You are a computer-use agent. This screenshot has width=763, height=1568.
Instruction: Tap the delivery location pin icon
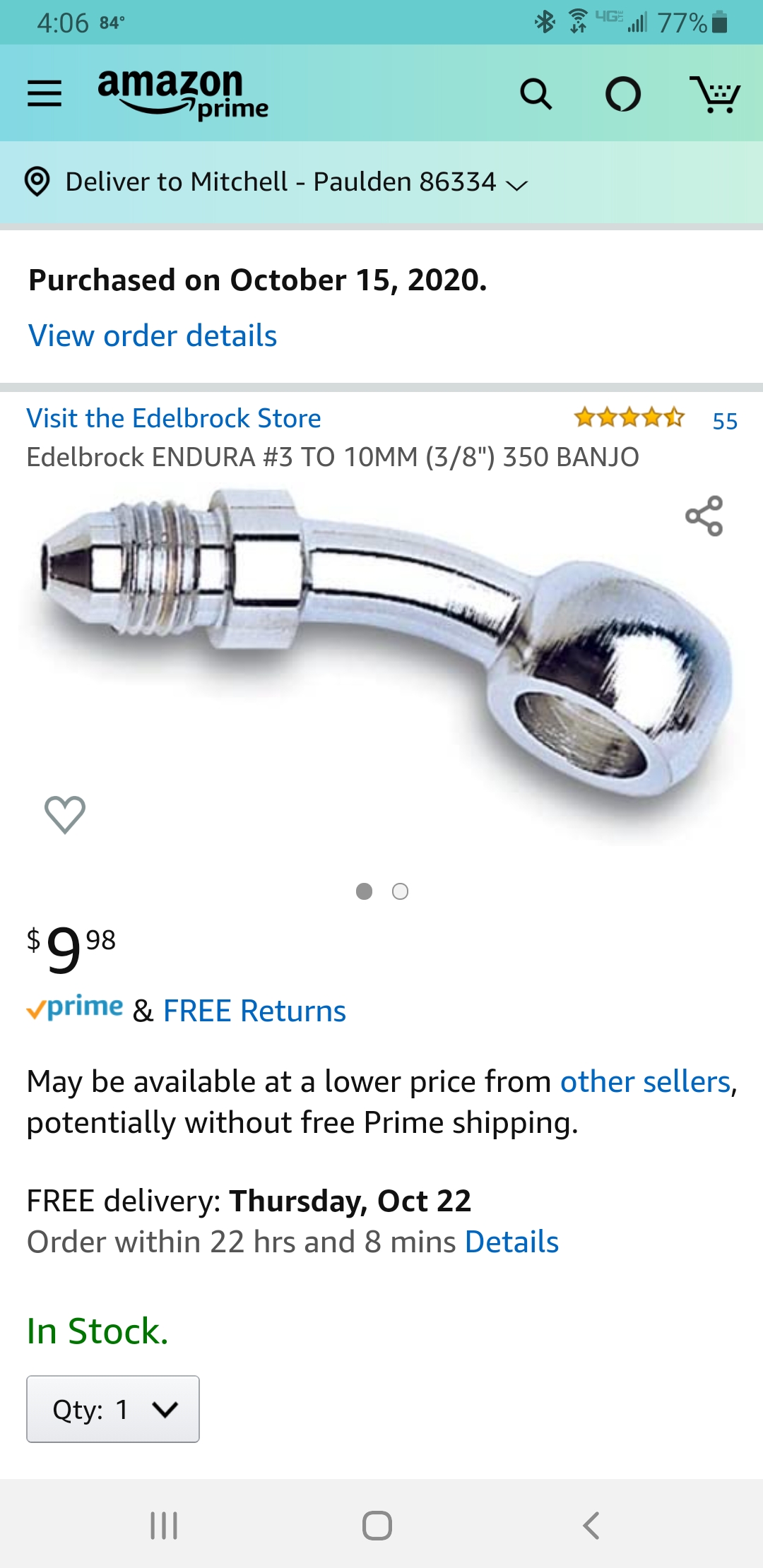[x=37, y=182]
